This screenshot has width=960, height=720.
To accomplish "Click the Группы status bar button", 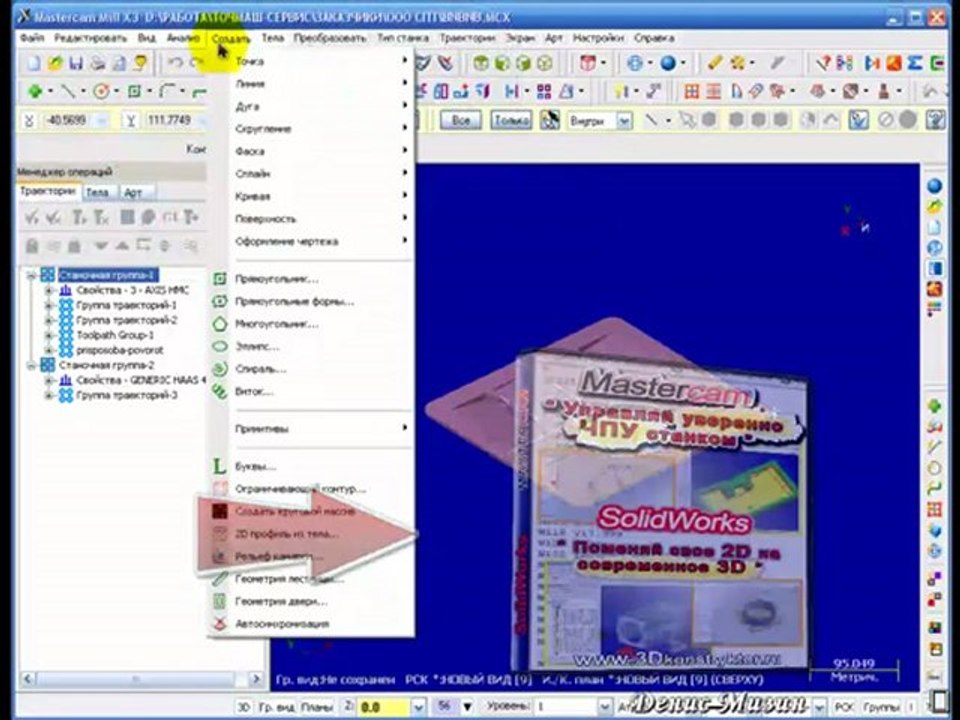I will pos(881,707).
